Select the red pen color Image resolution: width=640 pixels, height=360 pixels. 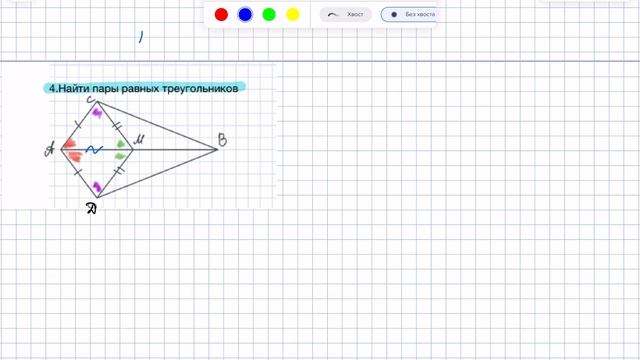click(x=221, y=15)
